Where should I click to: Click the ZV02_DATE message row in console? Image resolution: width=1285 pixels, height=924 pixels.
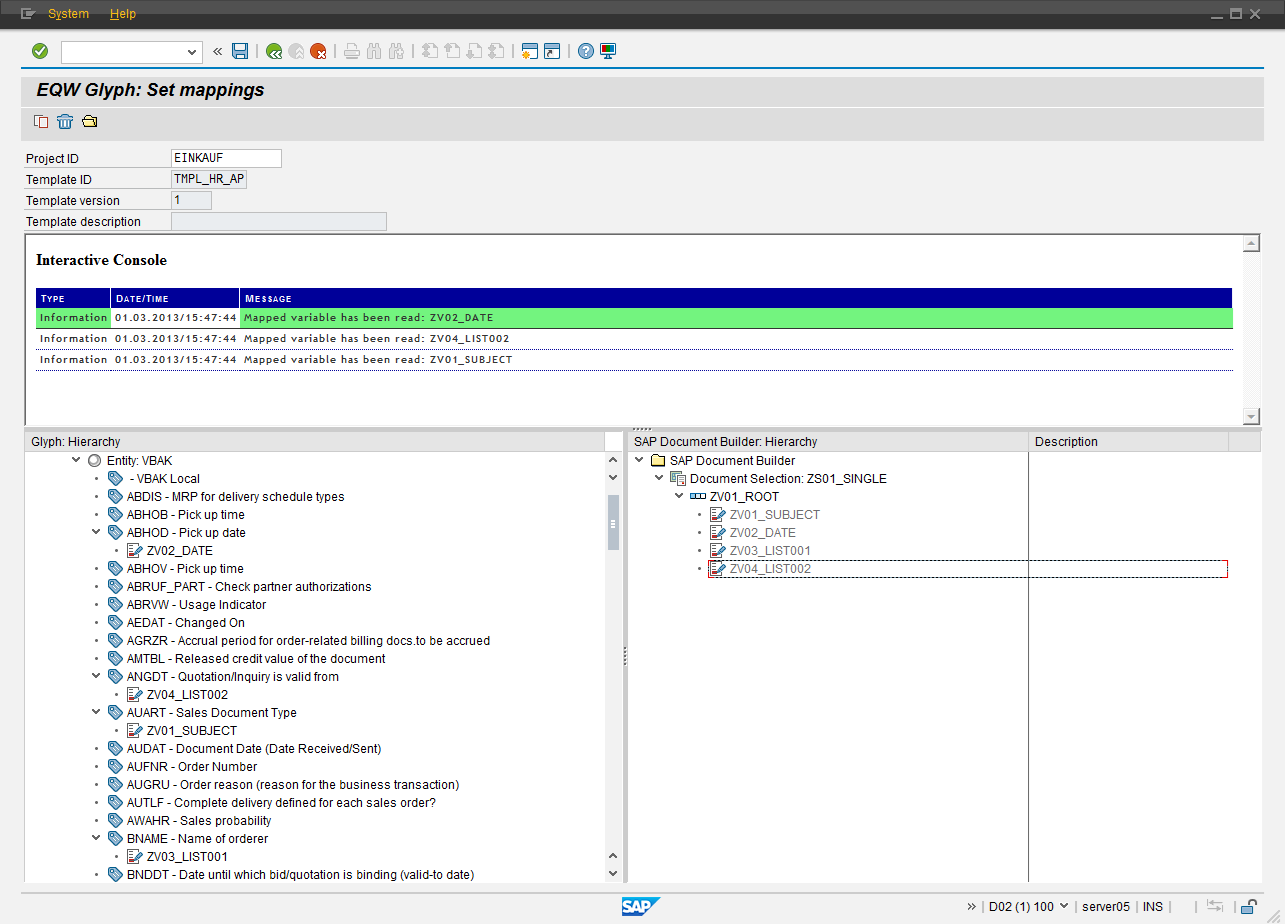pos(634,317)
